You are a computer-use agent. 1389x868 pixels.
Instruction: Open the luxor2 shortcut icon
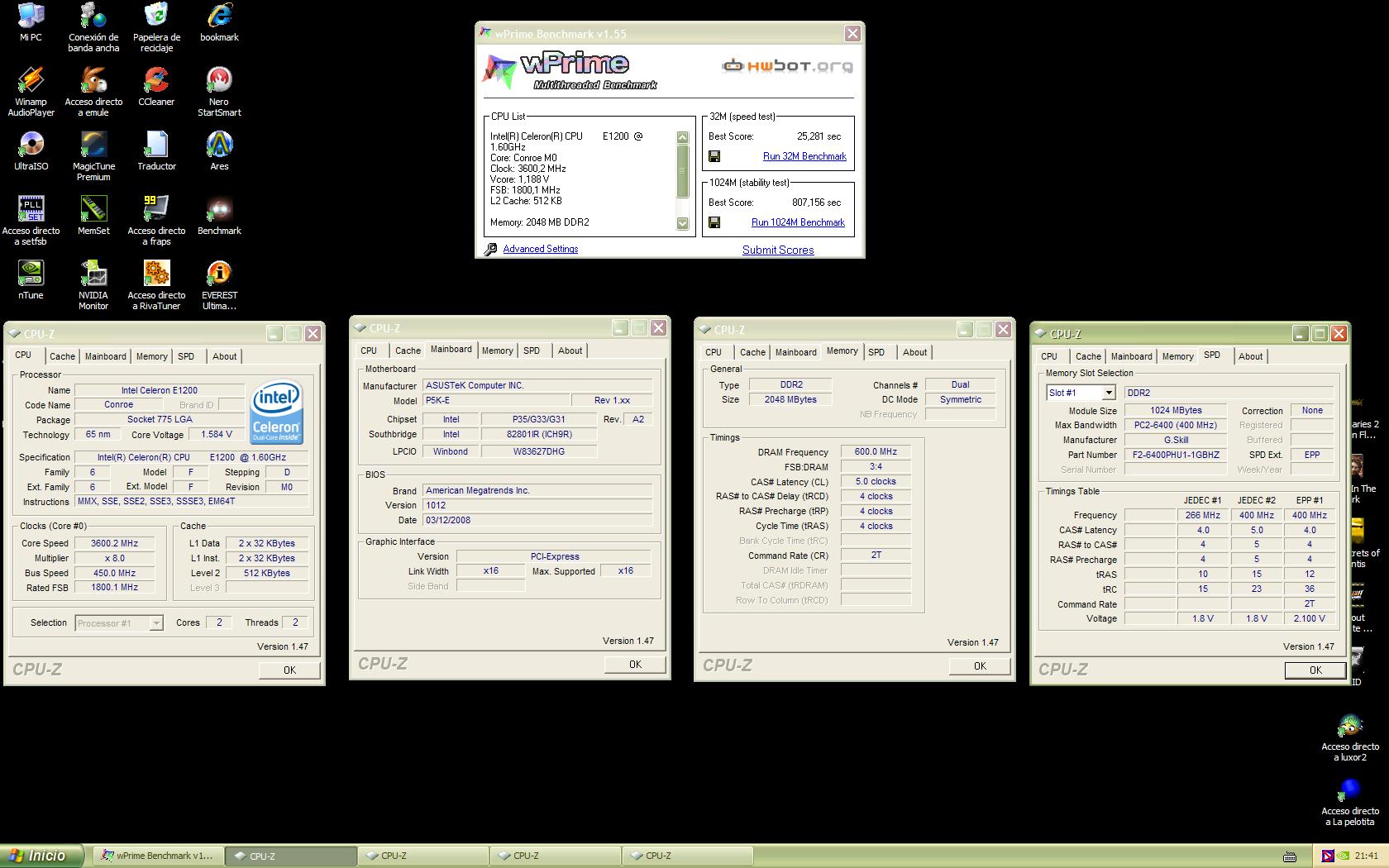click(1350, 737)
